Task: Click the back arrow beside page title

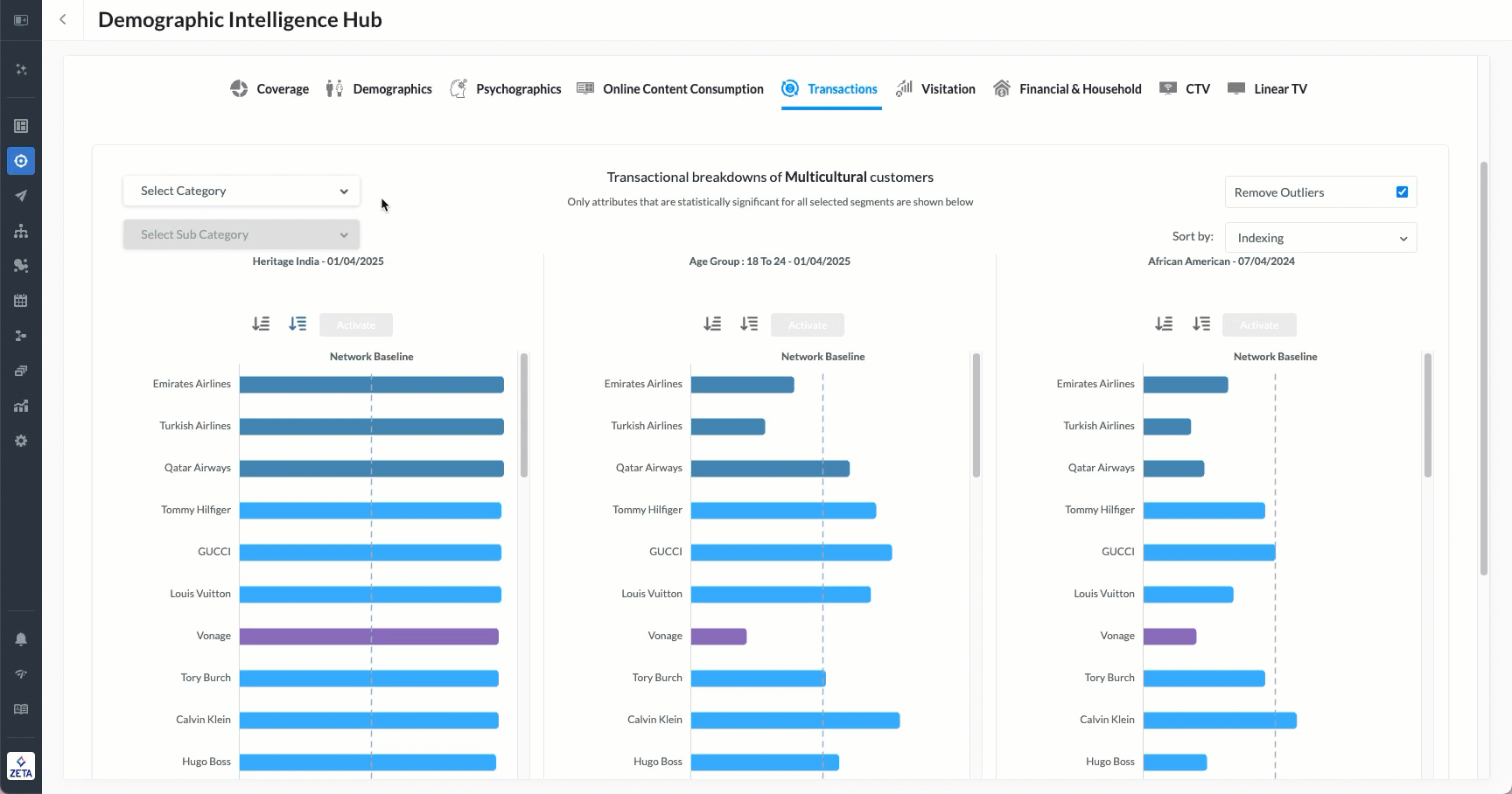Action: (63, 19)
